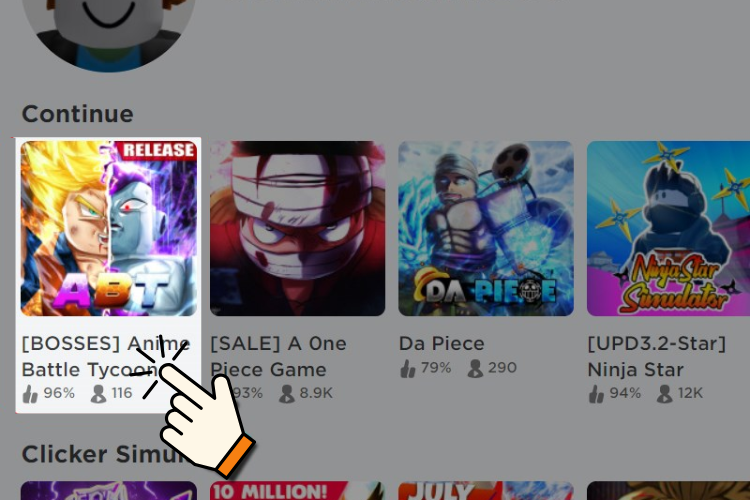Image resolution: width=750 pixels, height=500 pixels.
Task: Click the thumbs-up icon showing 96%
Action: coord(30,394)
